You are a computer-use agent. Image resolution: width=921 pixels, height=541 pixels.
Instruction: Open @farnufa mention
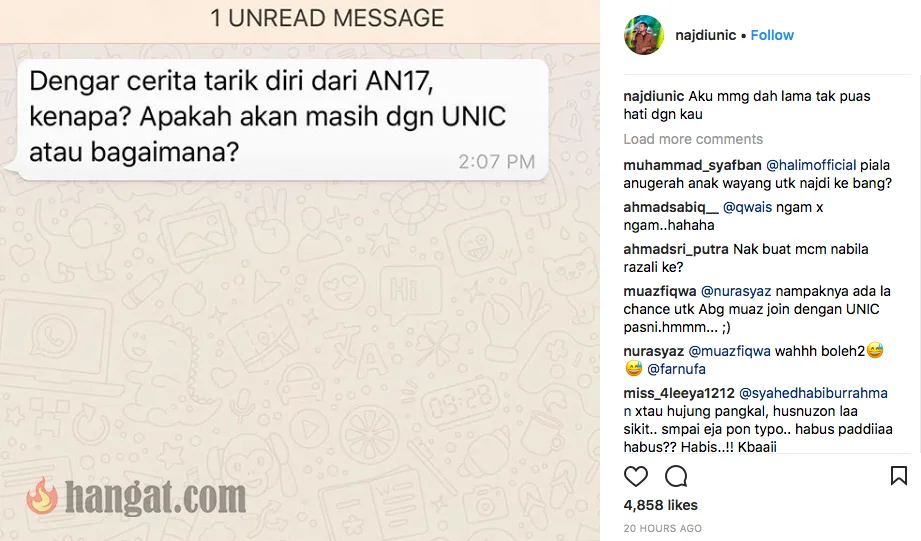click(x=676, y=369)
